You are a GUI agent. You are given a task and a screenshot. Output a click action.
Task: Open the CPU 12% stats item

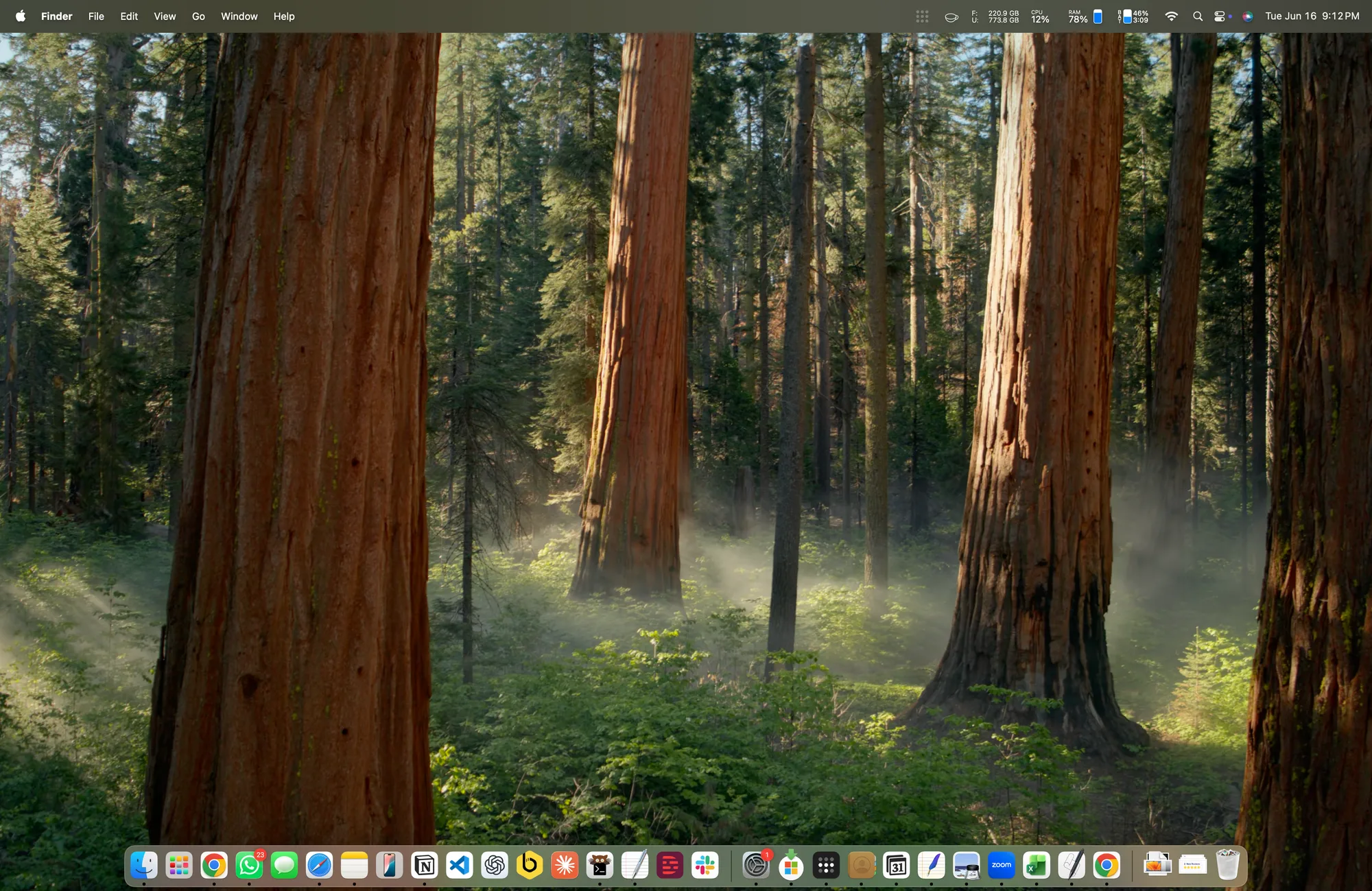pos(1040,16)
